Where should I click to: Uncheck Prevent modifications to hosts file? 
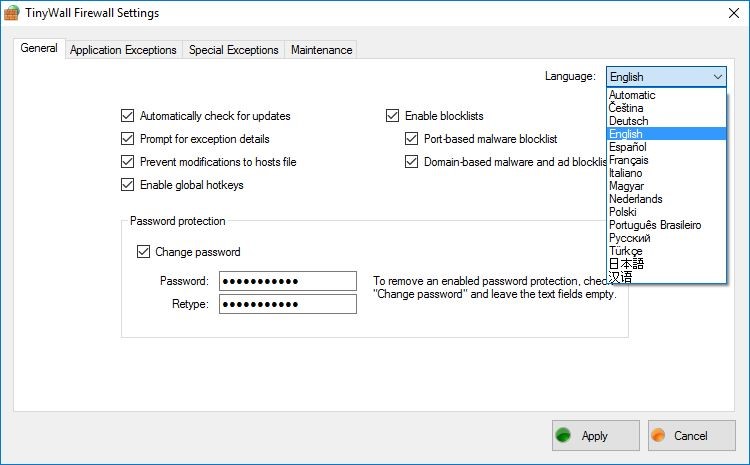pyautogui.click(x=127, y=162)
